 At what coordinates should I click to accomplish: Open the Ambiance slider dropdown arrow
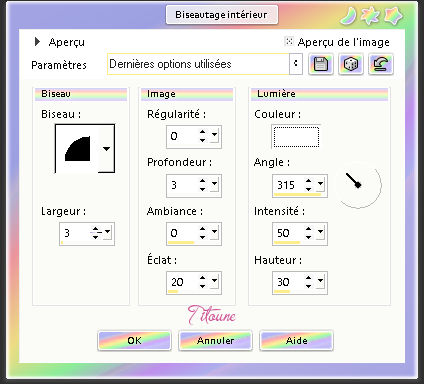click(x=214, y=232)
